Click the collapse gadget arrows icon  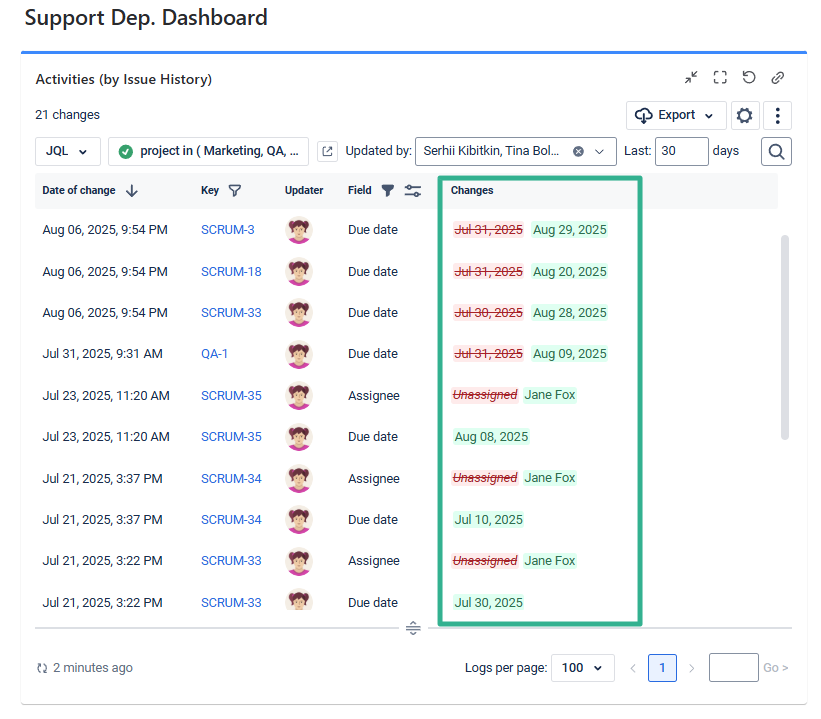(691, 78)
